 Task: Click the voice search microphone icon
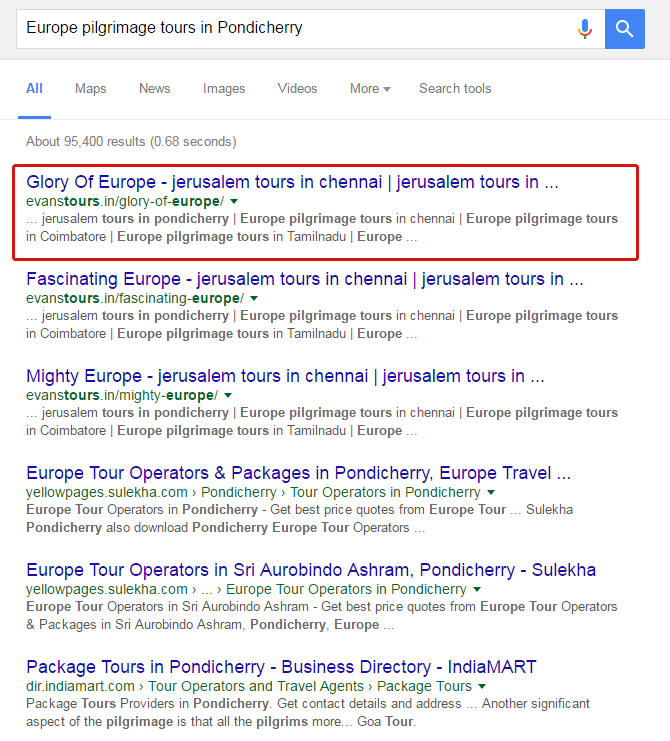[x=585, y=29]
